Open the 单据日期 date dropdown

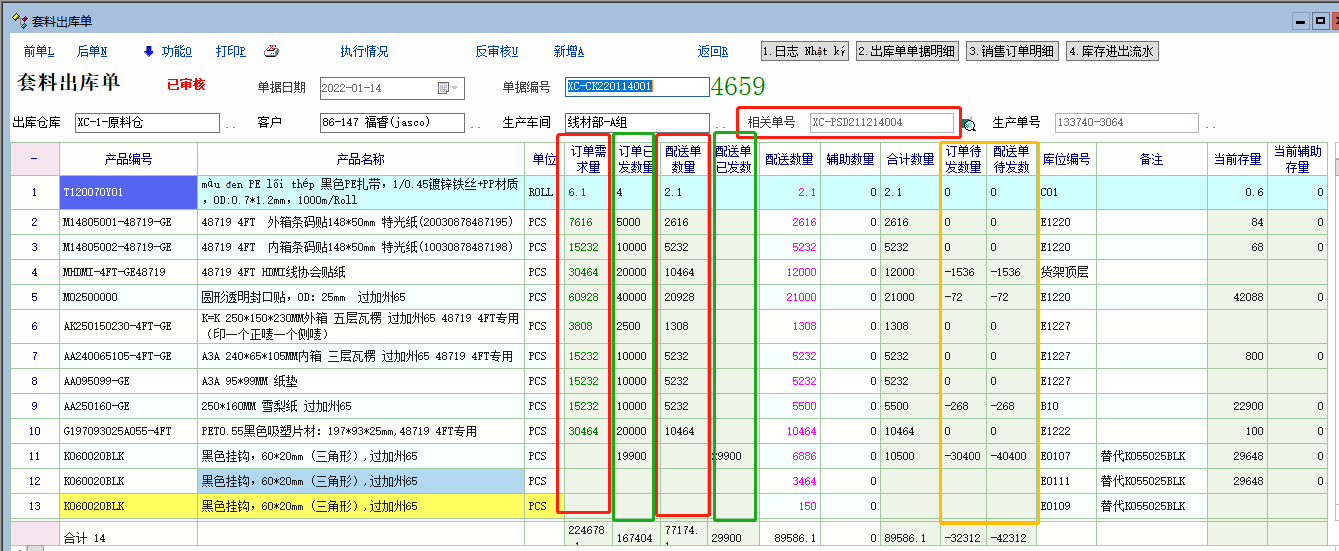coord(455,88)
